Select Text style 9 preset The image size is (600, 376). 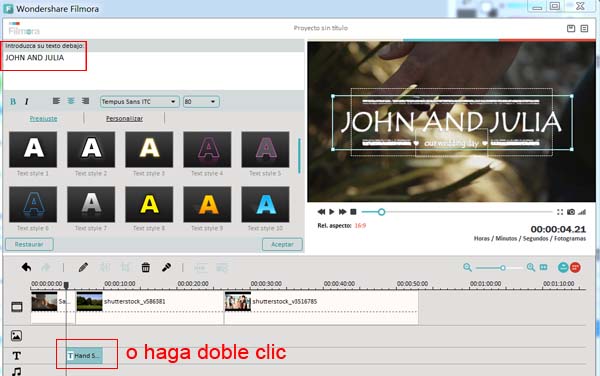tap(207, 204)
